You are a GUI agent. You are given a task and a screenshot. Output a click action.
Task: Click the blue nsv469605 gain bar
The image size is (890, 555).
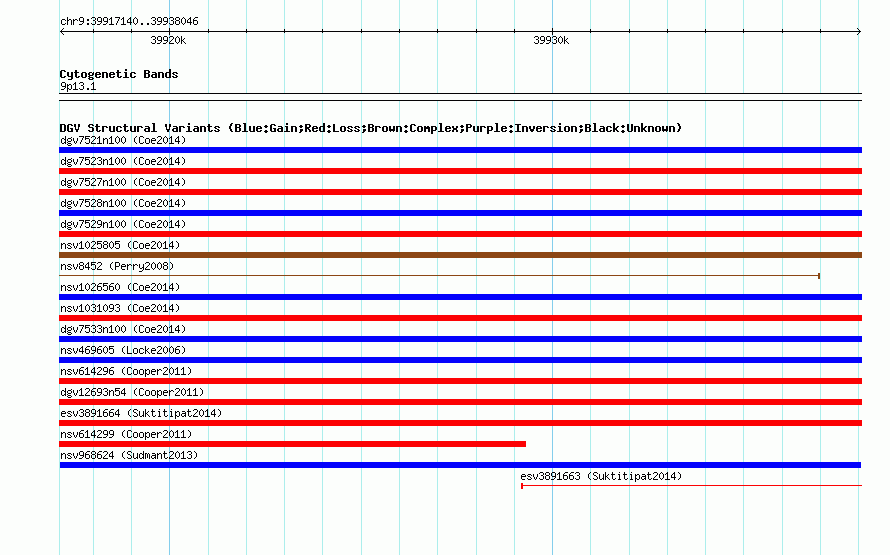pyautogui.click(x=460, y=360)
